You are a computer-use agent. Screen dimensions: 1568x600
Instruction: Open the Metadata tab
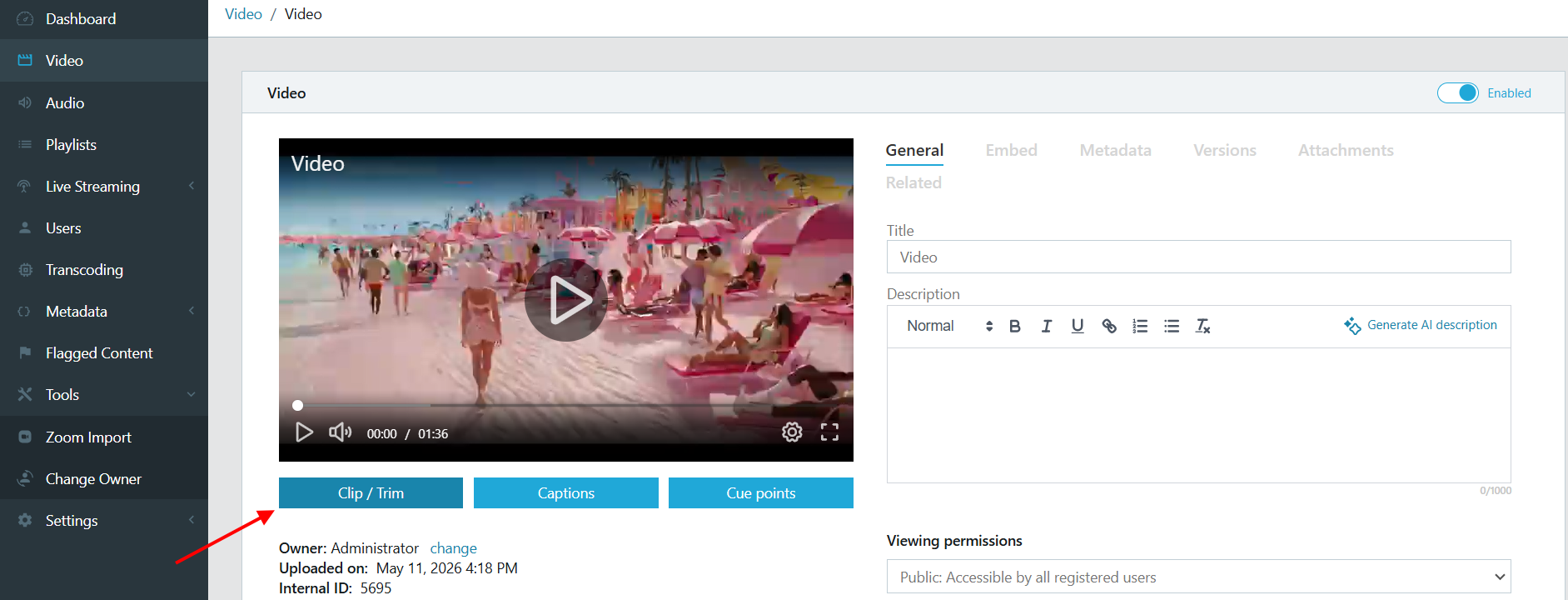pyautogui.click(x=1115, y=150)
